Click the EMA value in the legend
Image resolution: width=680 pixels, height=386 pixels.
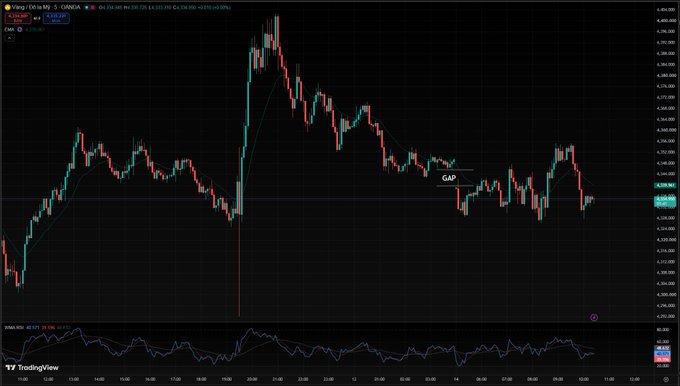(35, 29)
